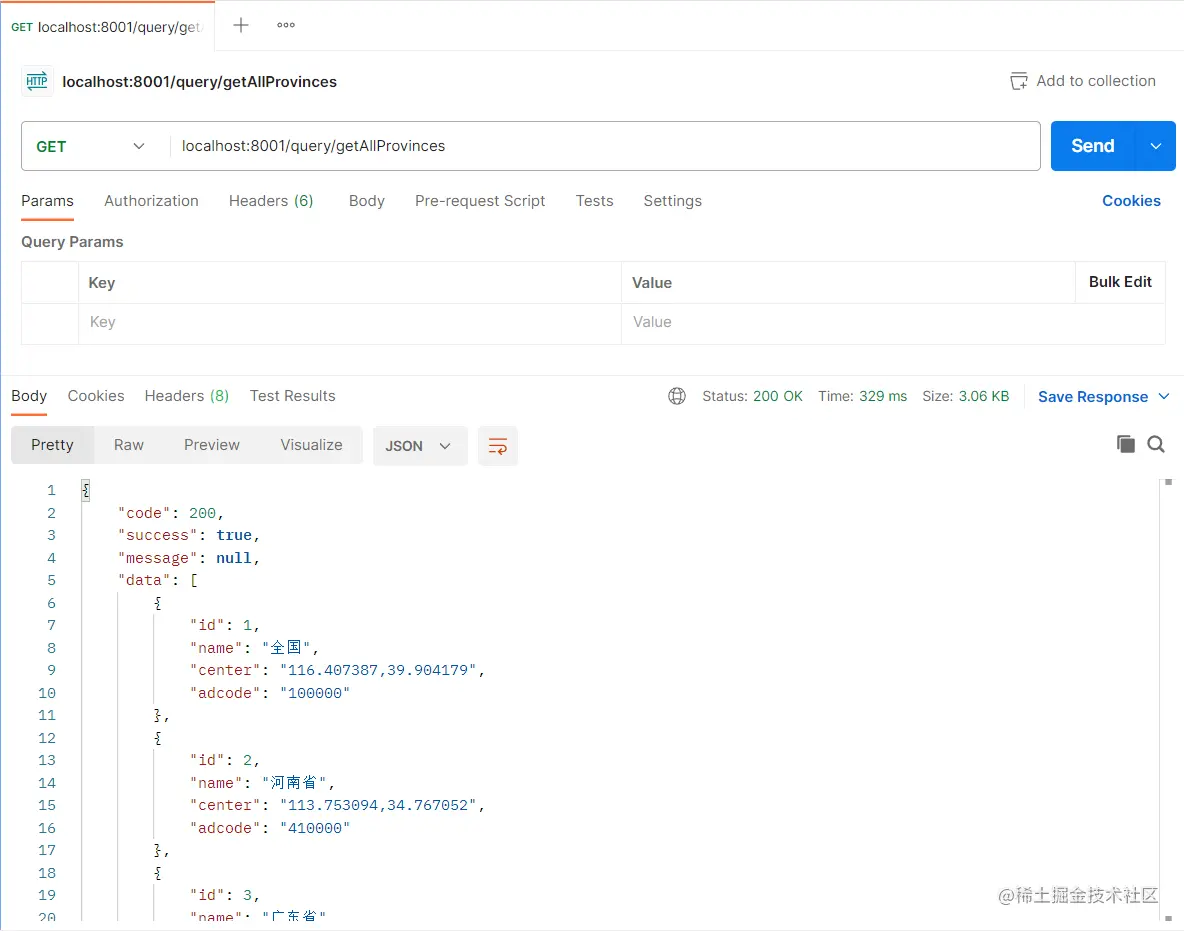Open the request Body tab
Viewport: 1184px width, 931px height.
point(367,201)
